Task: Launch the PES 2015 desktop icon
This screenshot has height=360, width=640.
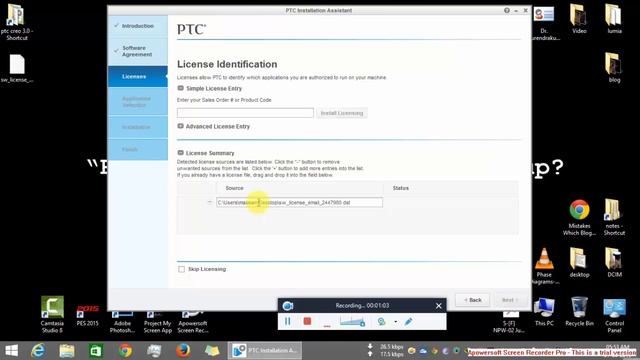Action: 87,315
